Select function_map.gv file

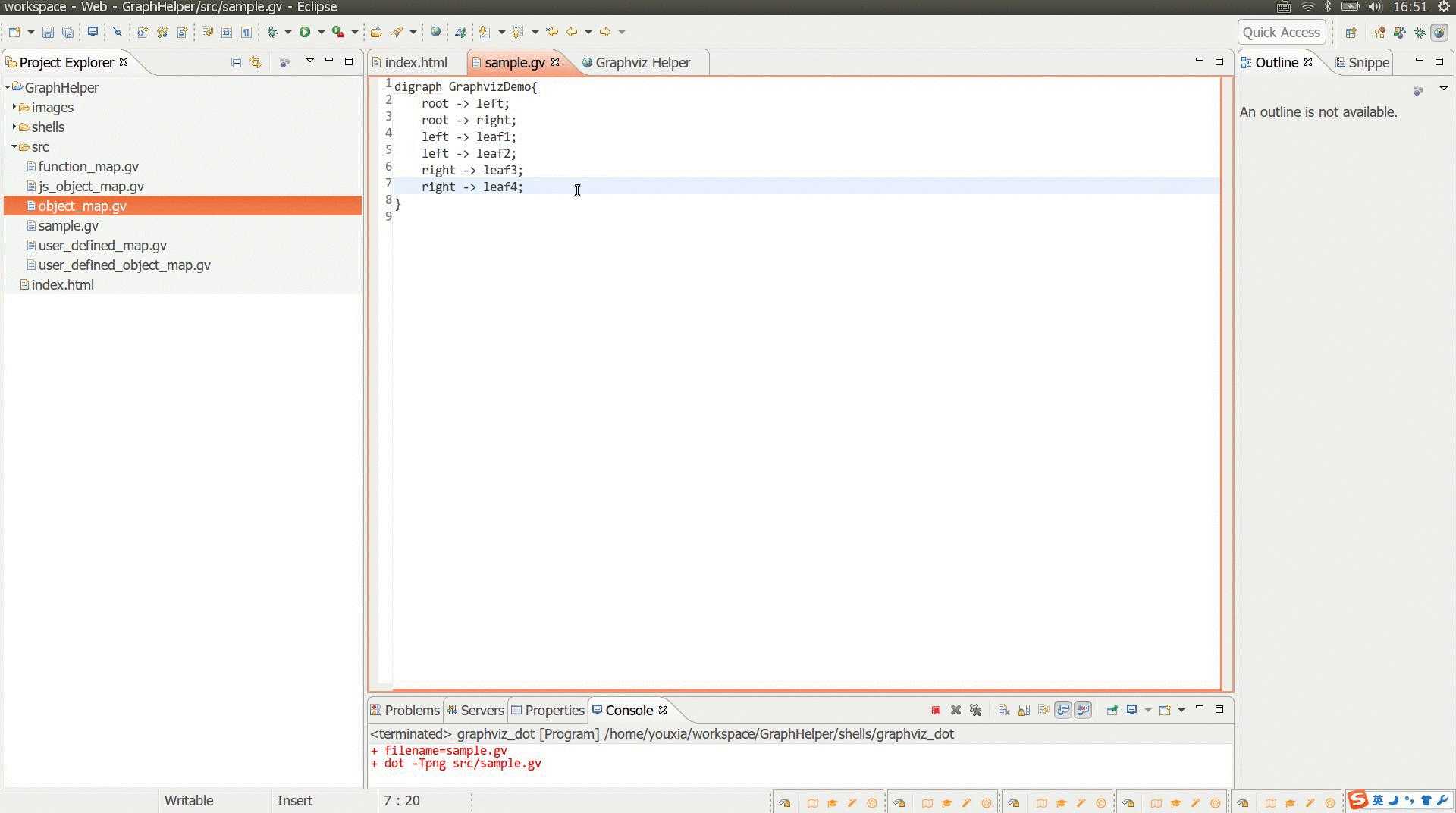point(88,166)
